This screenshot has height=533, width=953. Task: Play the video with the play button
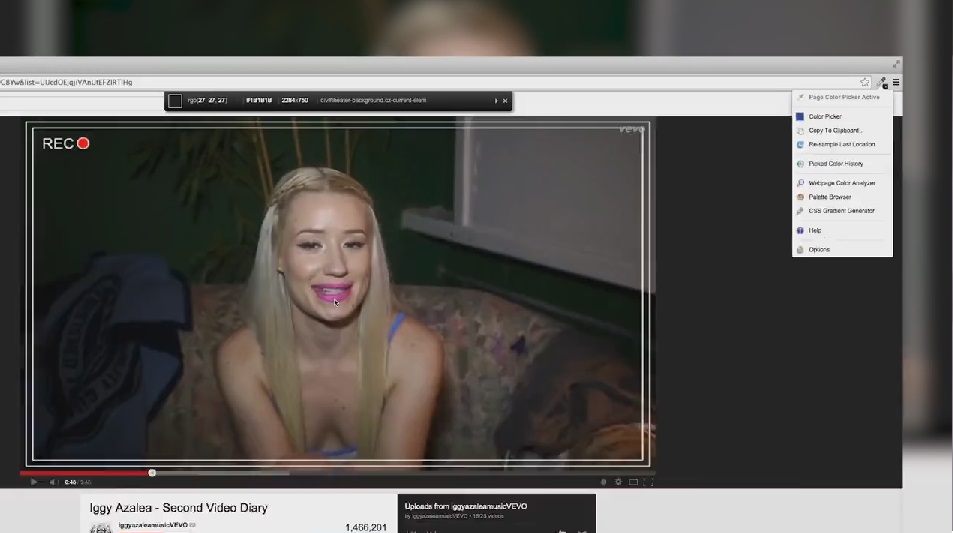pyautogui.click(x=33, y=482)
